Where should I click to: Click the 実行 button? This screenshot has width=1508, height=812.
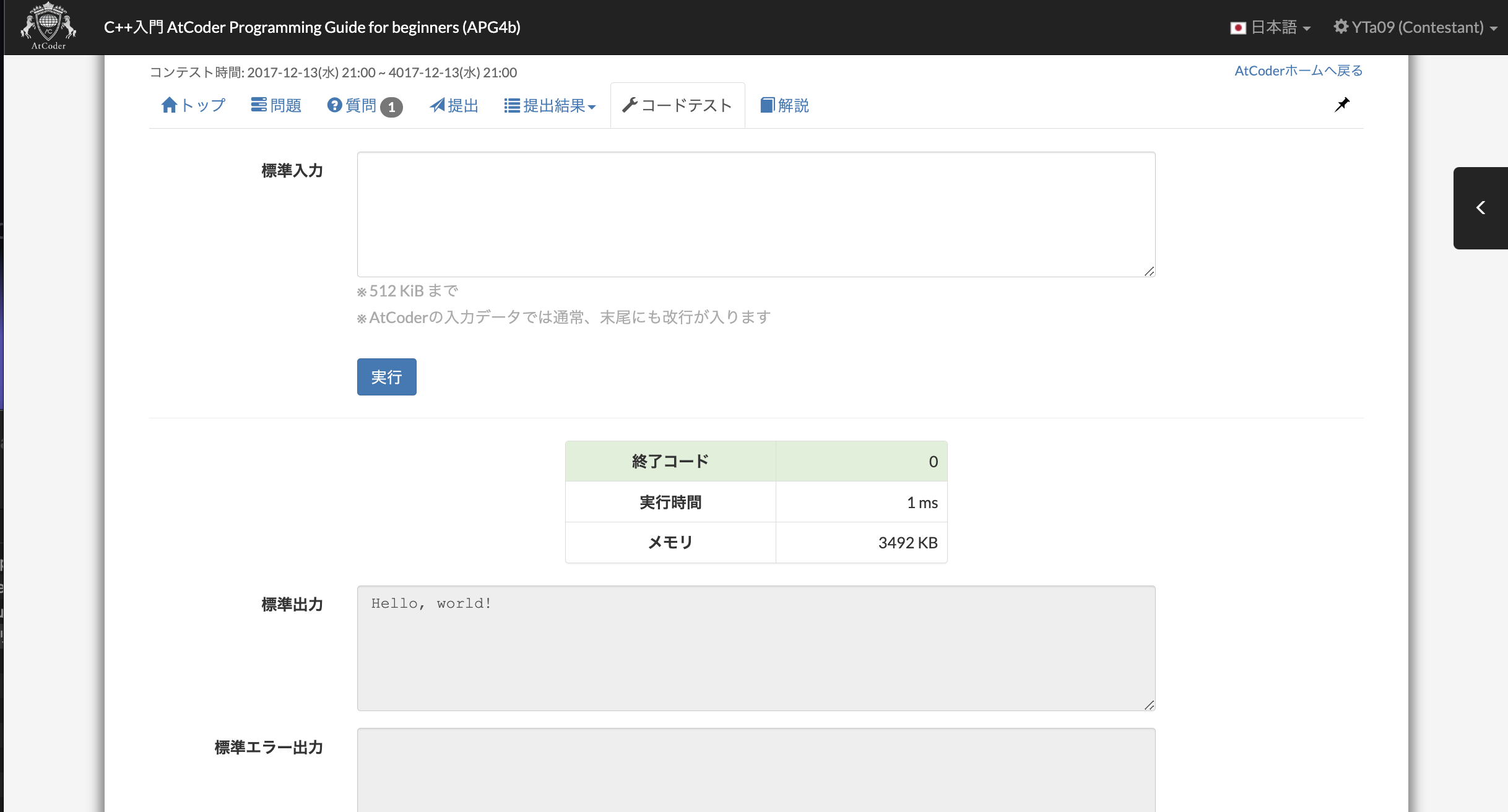386,377
